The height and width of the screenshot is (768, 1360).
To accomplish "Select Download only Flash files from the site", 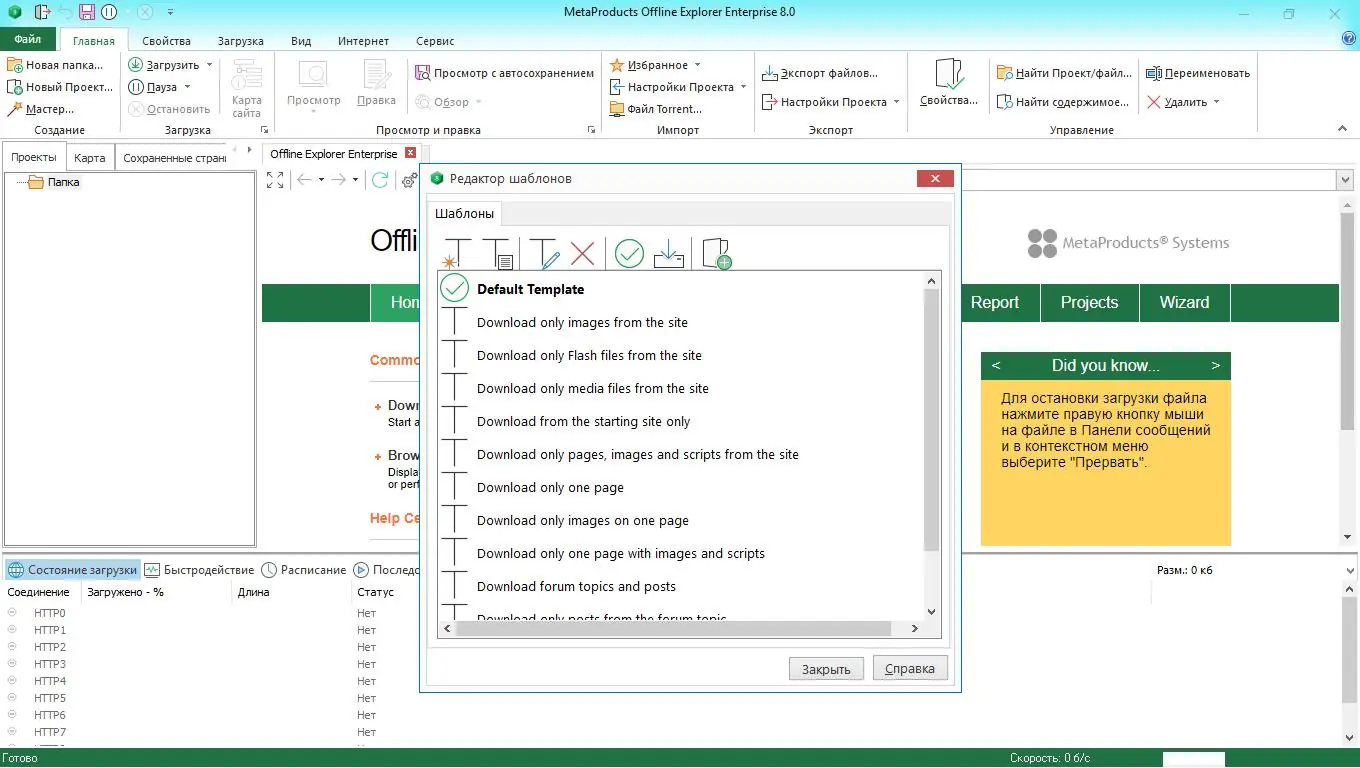I will tap(682, 355).
